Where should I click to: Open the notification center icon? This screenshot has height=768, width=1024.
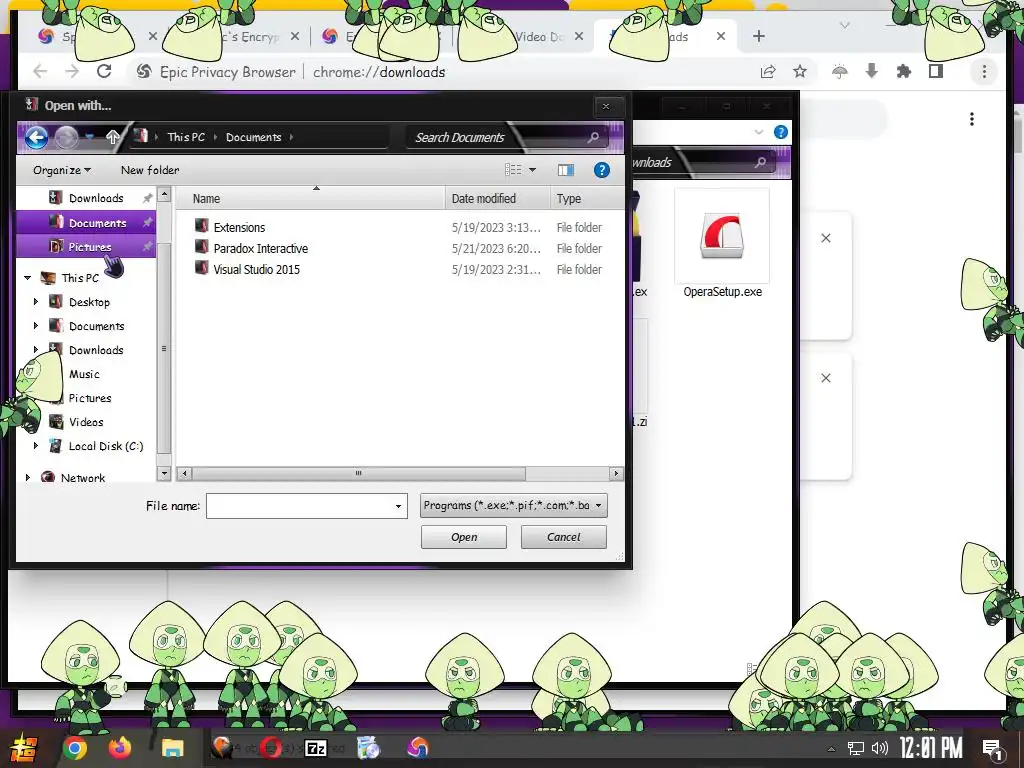pyautogui.click(x=992, y=749)
